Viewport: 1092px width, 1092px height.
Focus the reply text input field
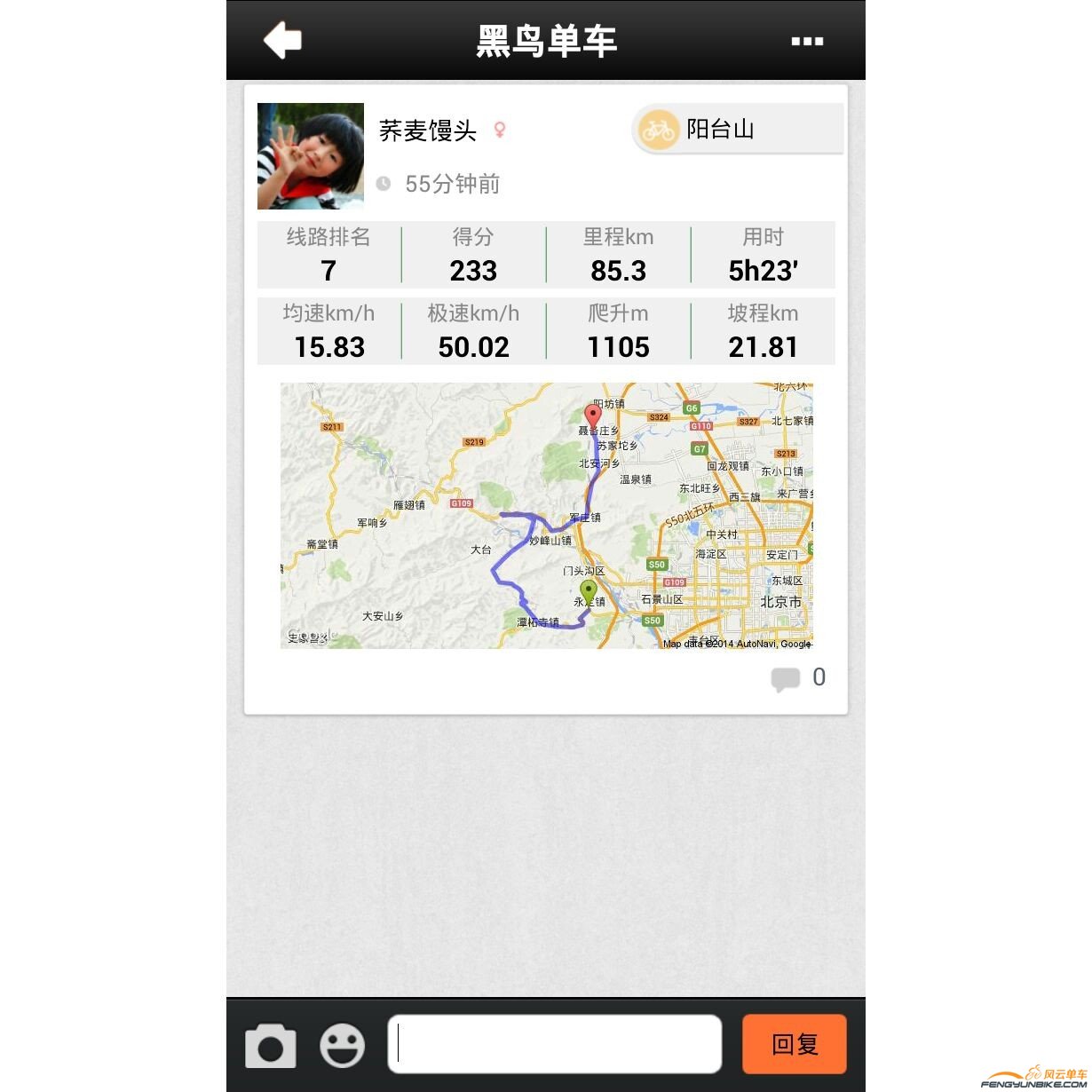pos(555,1044)
